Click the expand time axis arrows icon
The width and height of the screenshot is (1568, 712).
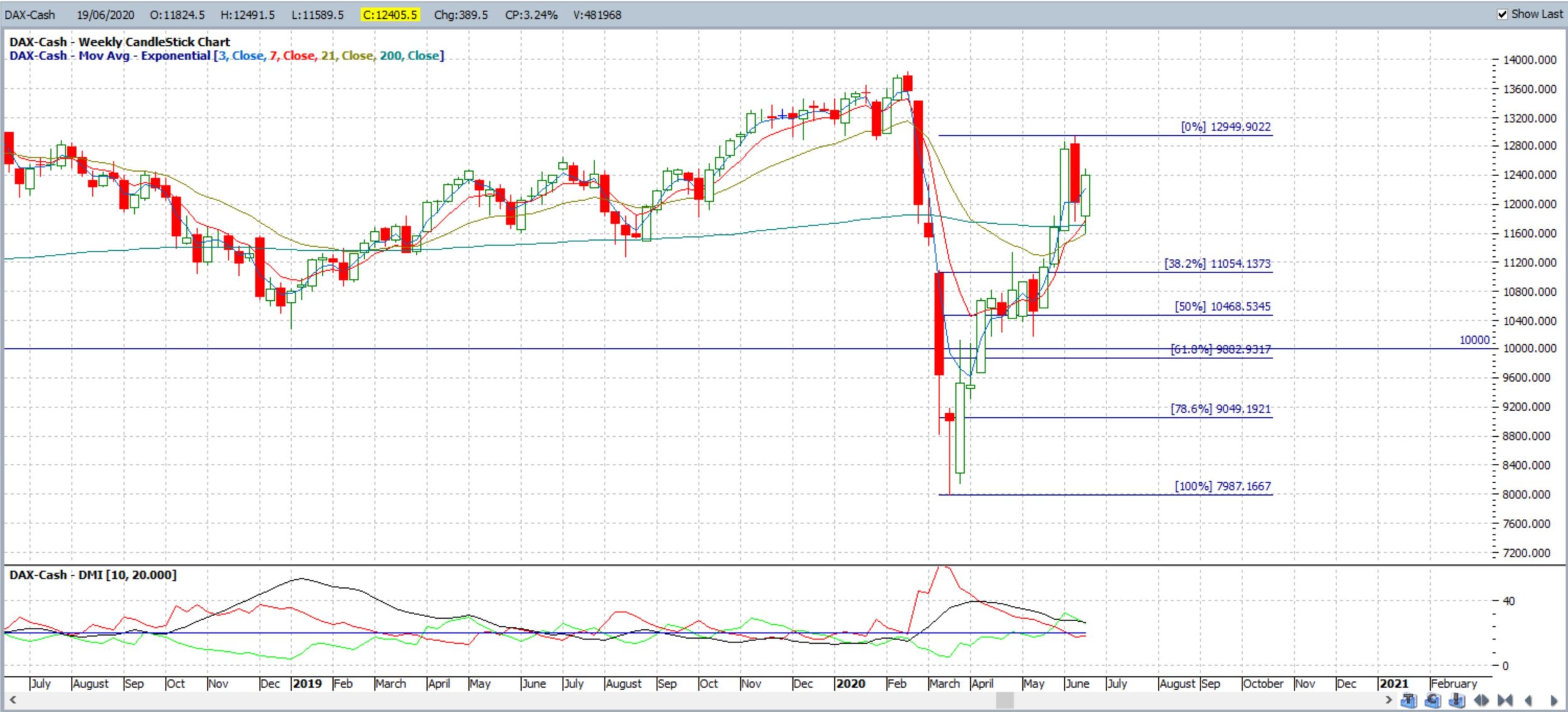[x=1481, y=700]
